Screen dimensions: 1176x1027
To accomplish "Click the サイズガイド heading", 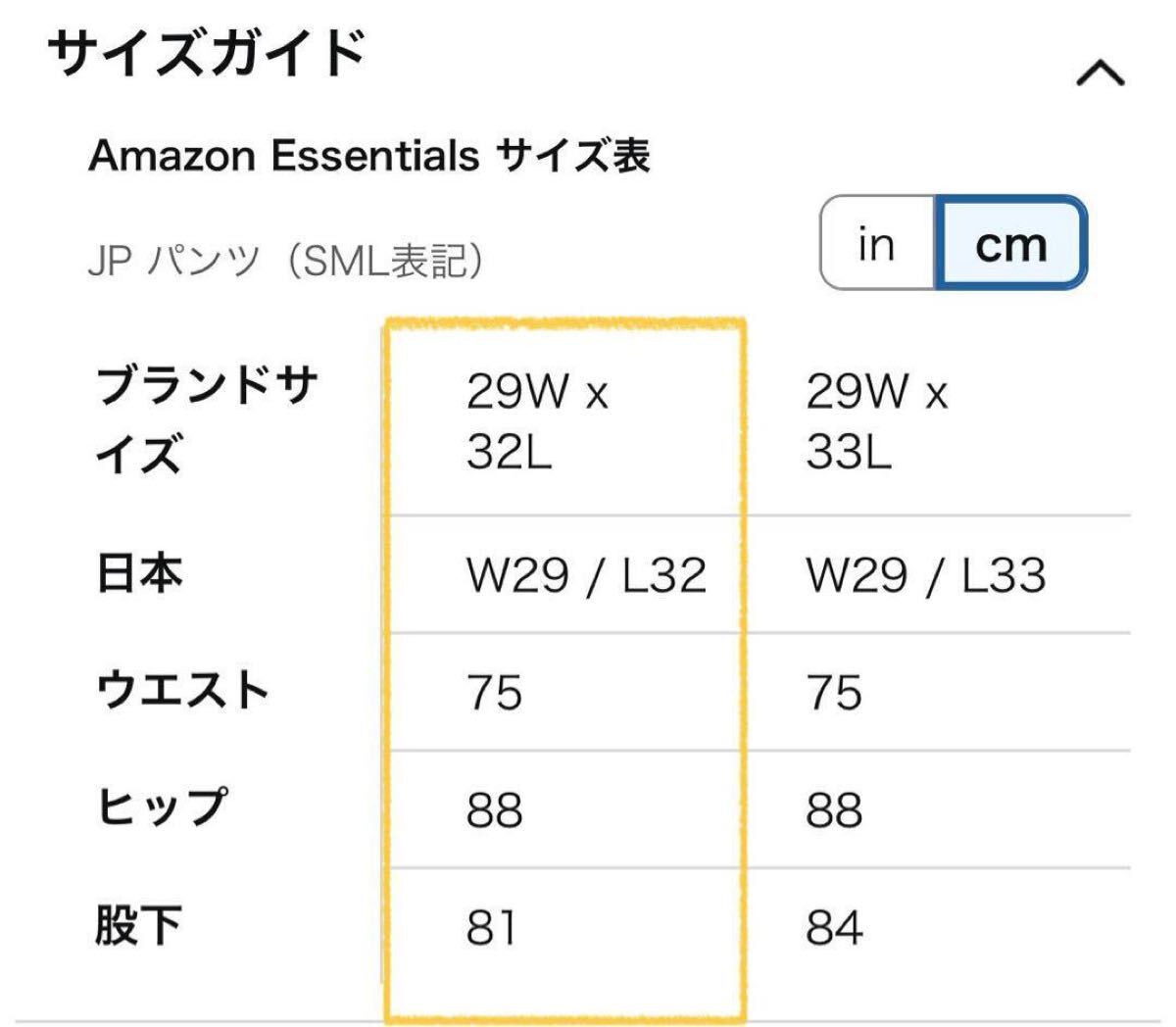I will pos(207,53).
